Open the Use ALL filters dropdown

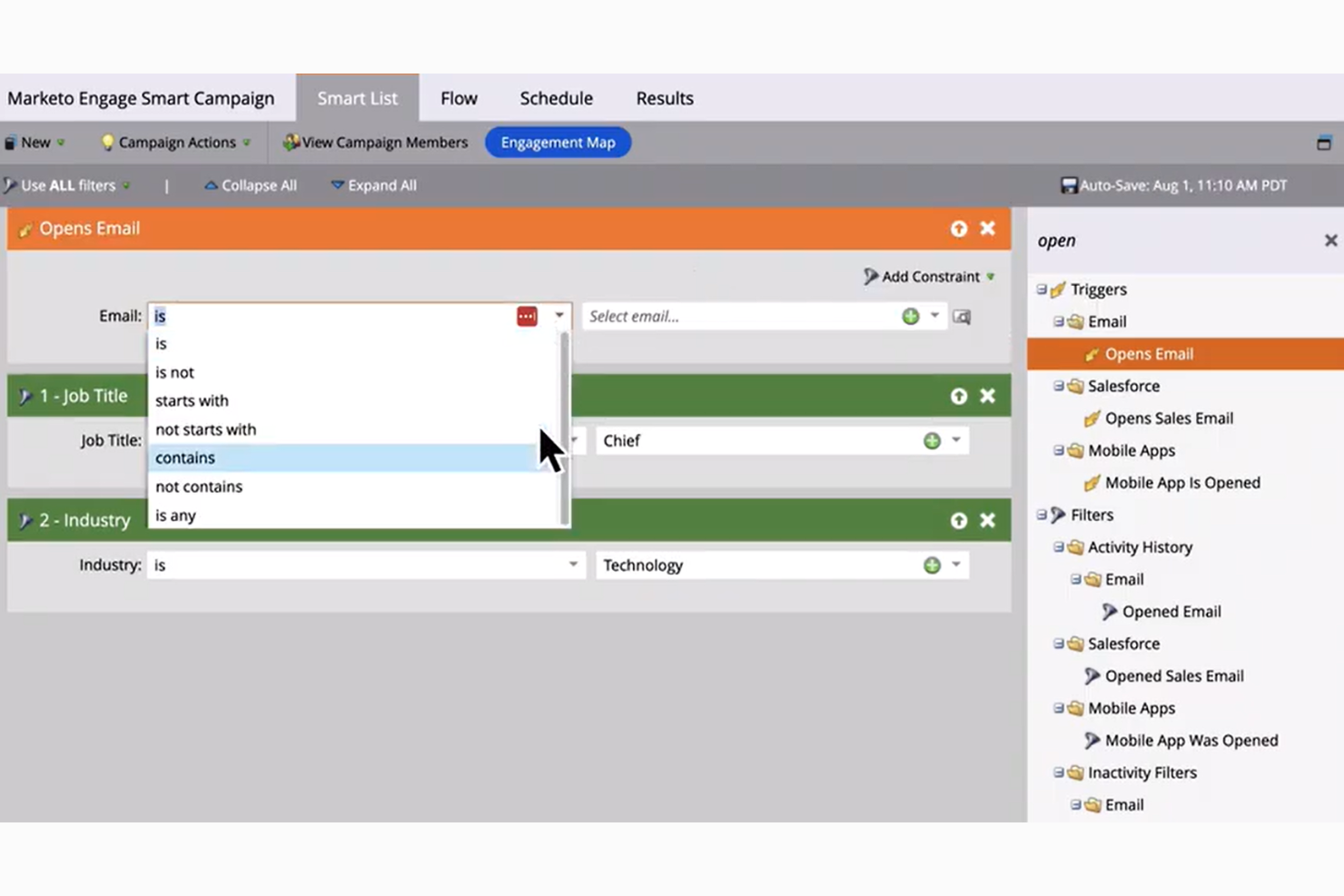point(68,185)
